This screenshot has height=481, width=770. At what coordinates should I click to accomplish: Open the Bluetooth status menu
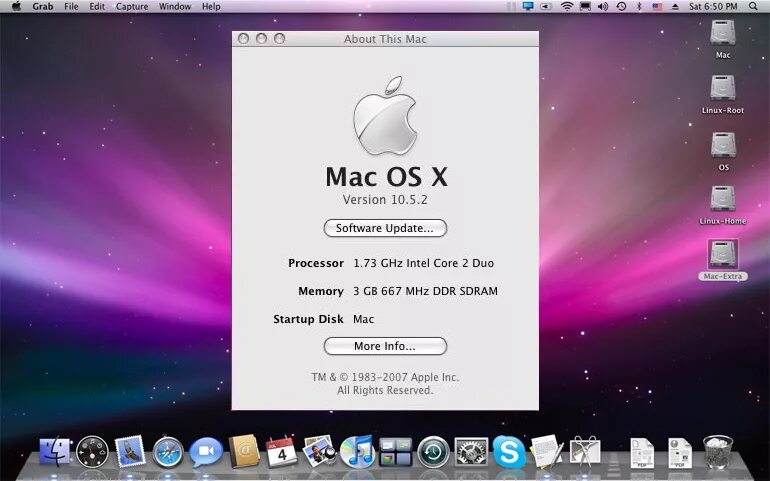pos(639,6)
